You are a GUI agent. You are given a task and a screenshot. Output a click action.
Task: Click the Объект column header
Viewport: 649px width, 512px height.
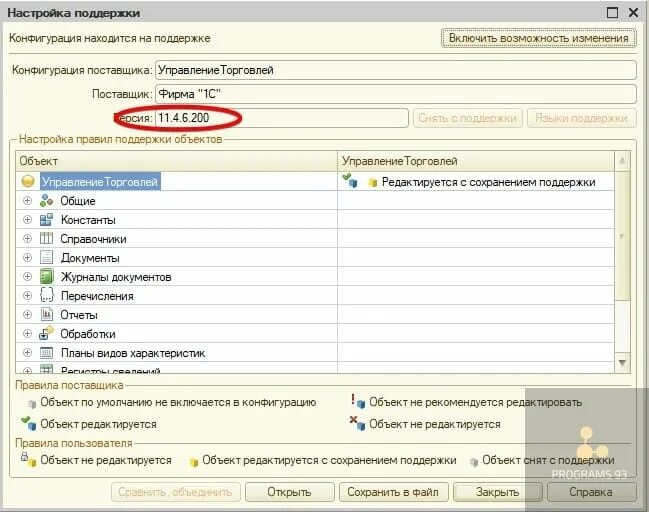[x=176, y=161]
